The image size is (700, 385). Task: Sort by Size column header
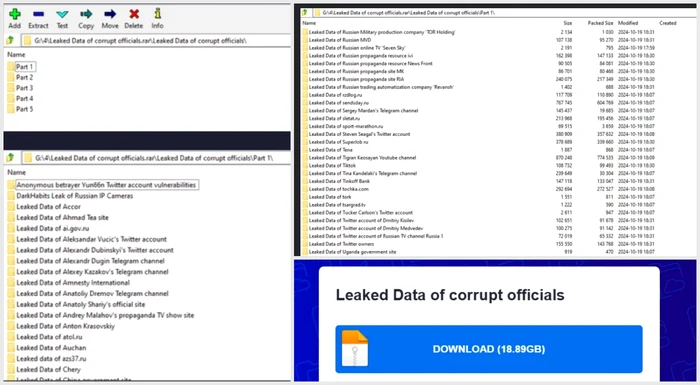click(567, 23)
